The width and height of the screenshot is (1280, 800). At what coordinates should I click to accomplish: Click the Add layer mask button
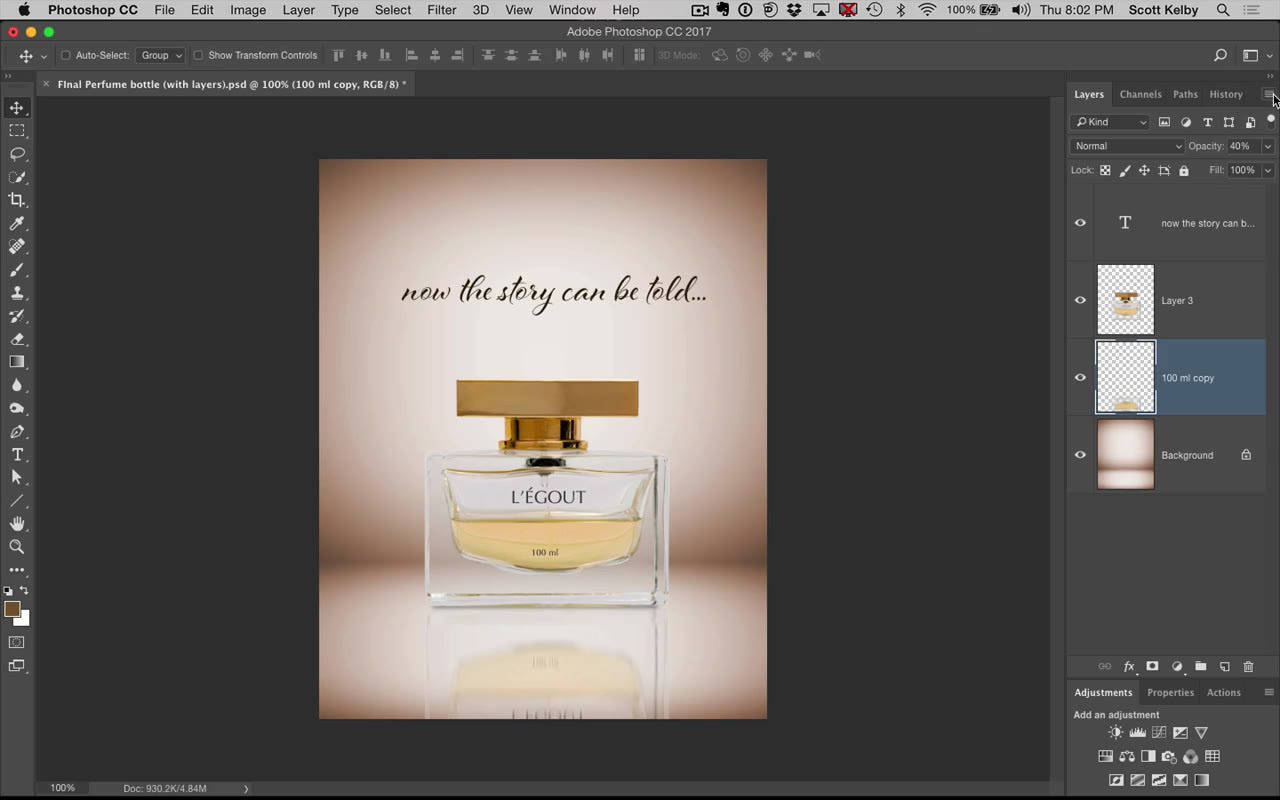click(1152, 666)
